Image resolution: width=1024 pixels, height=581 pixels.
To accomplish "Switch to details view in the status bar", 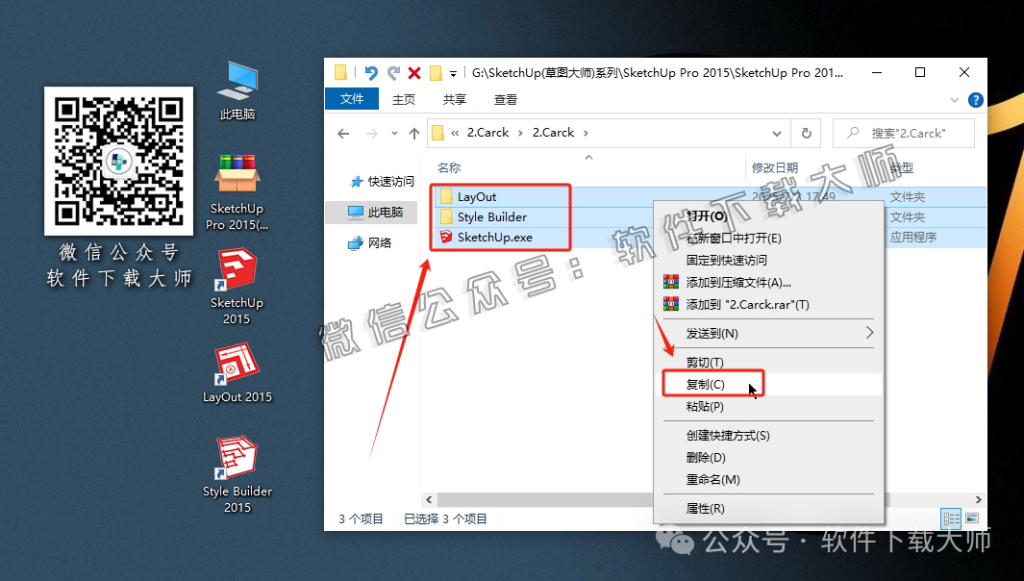I will click(951, 518).
